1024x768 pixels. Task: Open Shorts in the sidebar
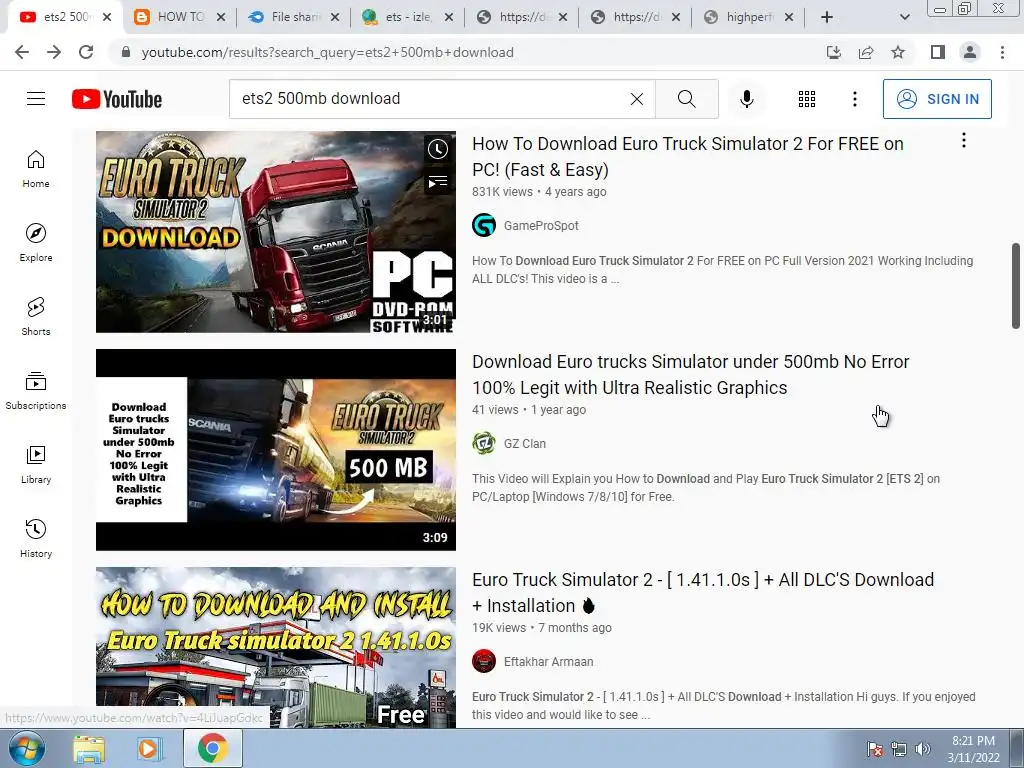coord(36,316)
